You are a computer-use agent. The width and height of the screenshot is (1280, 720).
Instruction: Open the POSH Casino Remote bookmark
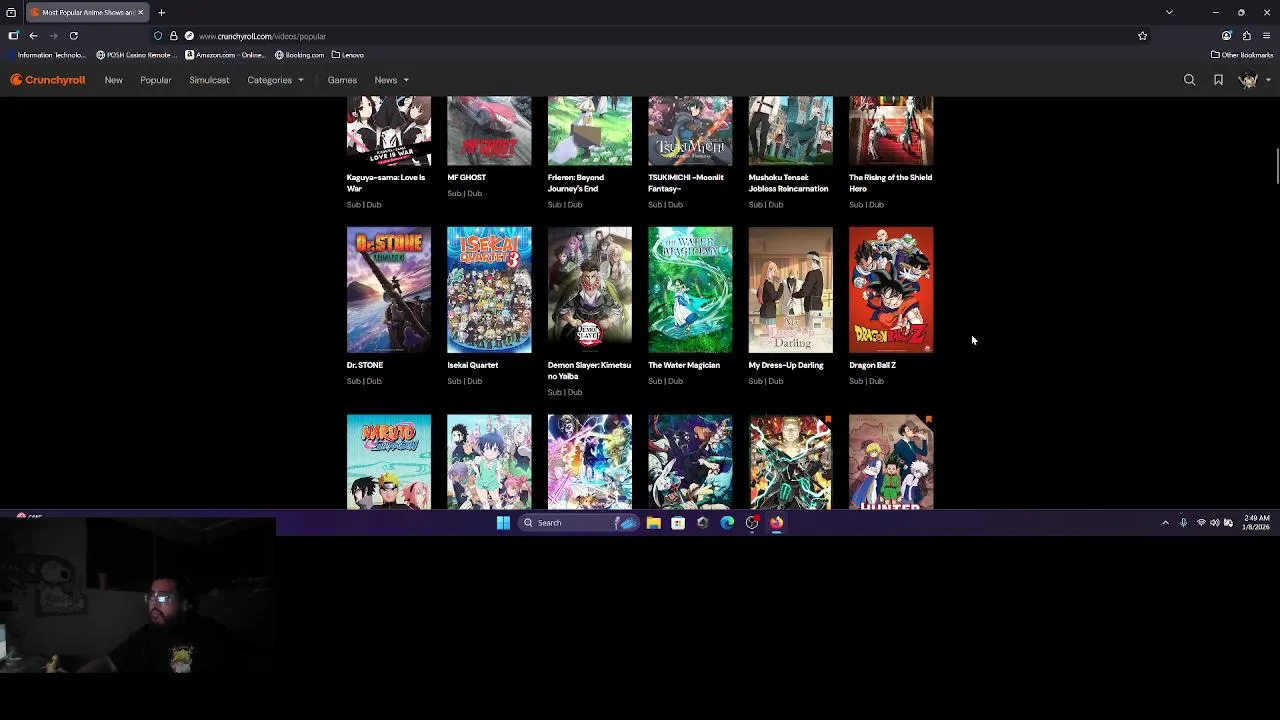click(x=137, y=55)
